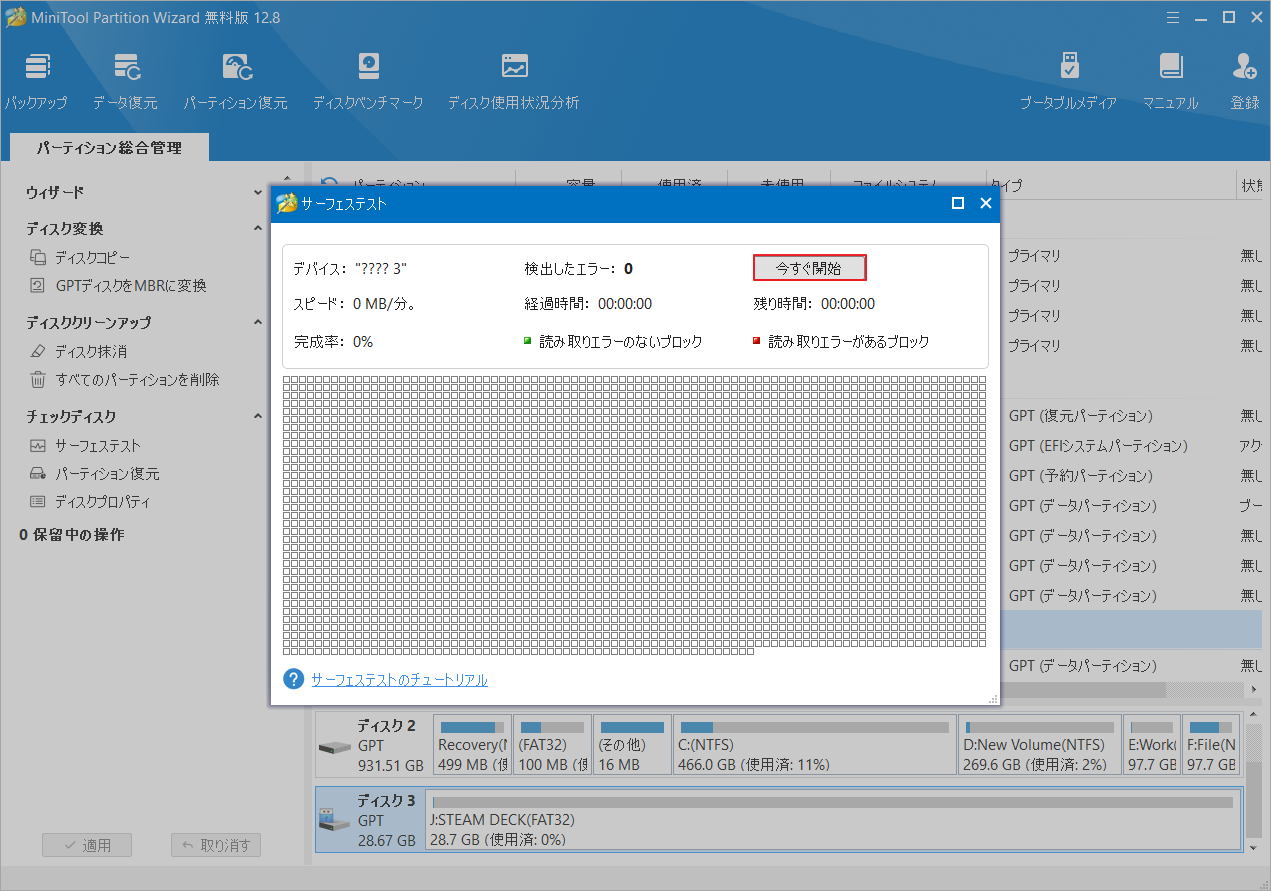Image resolution: width=1271 pixels, height=891 pixels.
Task: Collapse the ディスク変換 section
Action: coord(258,228)
